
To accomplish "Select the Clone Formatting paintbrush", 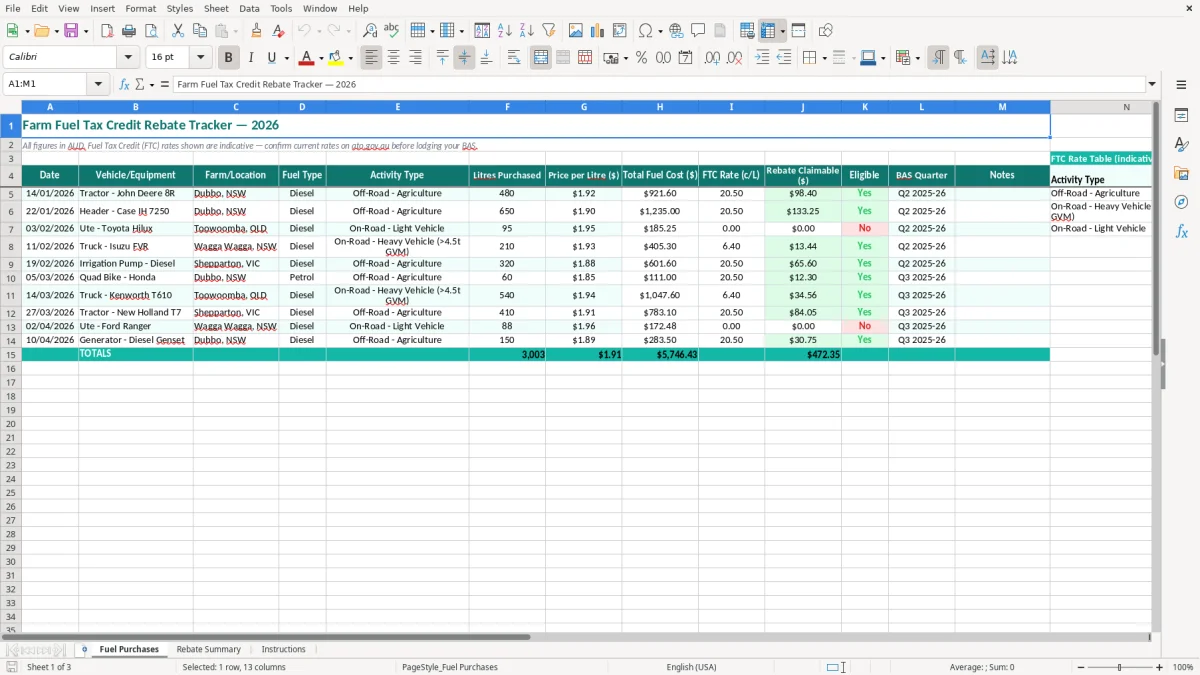I will coord(257,31).
